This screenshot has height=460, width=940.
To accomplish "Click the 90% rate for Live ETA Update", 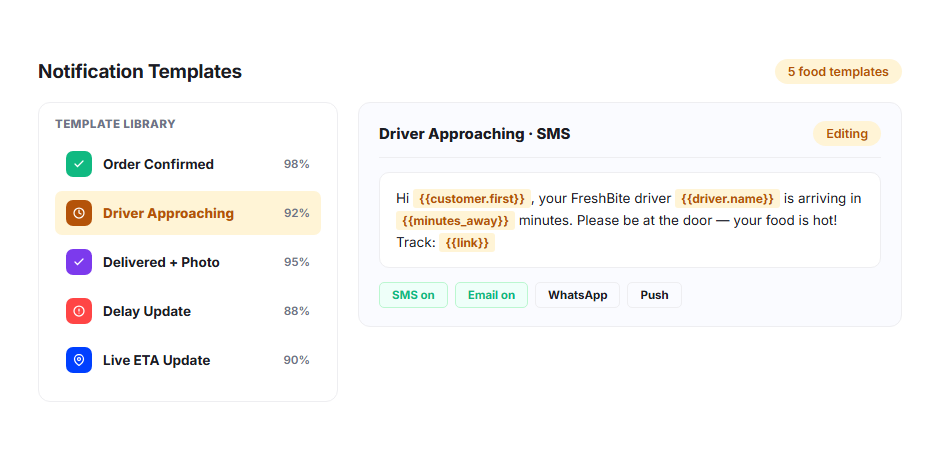I will pos(297,360).
